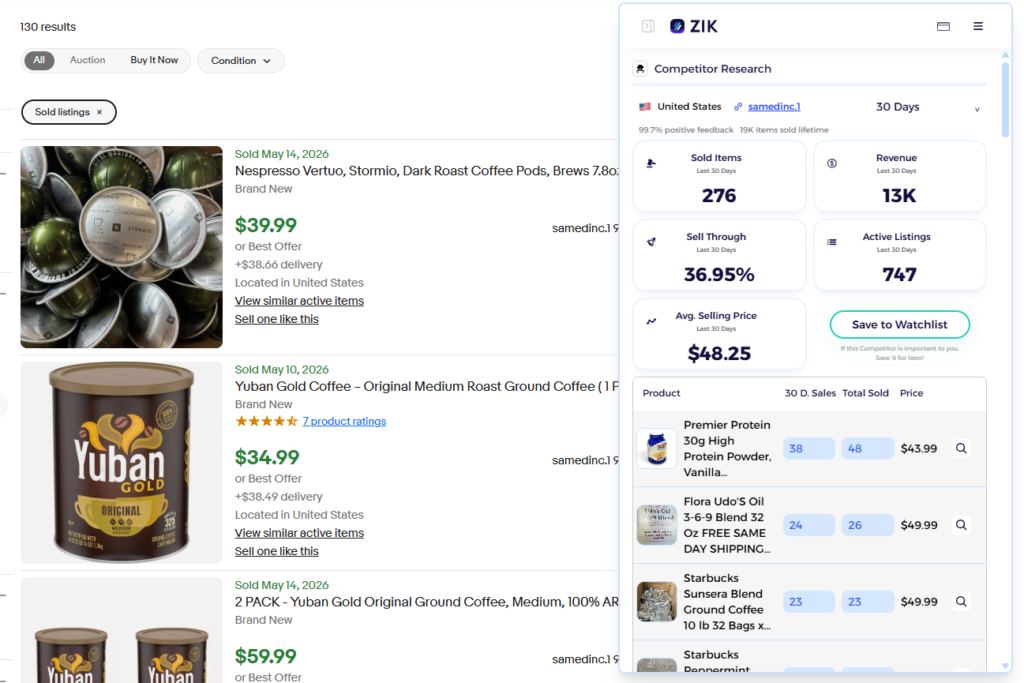
Task: Open 2 PACK Yuban Gold listing title
Action: point(426,602)
